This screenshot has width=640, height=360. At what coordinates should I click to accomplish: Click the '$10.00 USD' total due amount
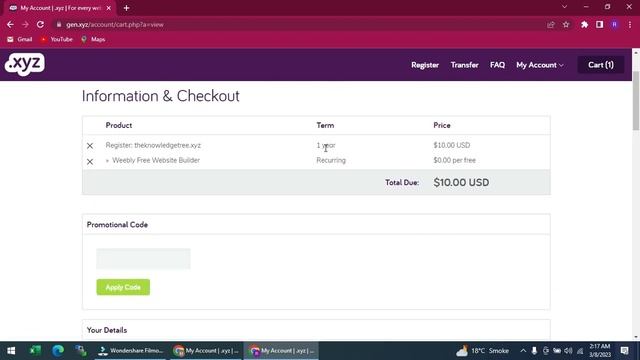click(x=461, y=182)
